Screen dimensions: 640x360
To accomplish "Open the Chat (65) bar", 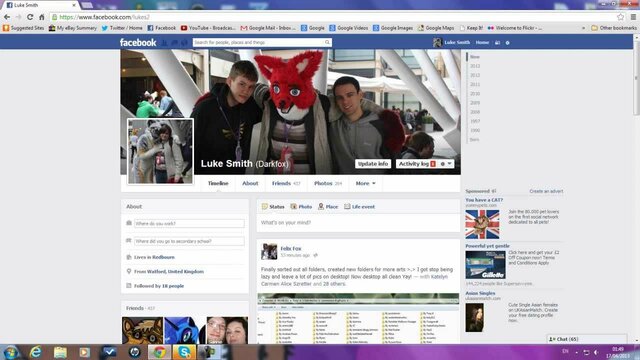I will pos(587,339).
